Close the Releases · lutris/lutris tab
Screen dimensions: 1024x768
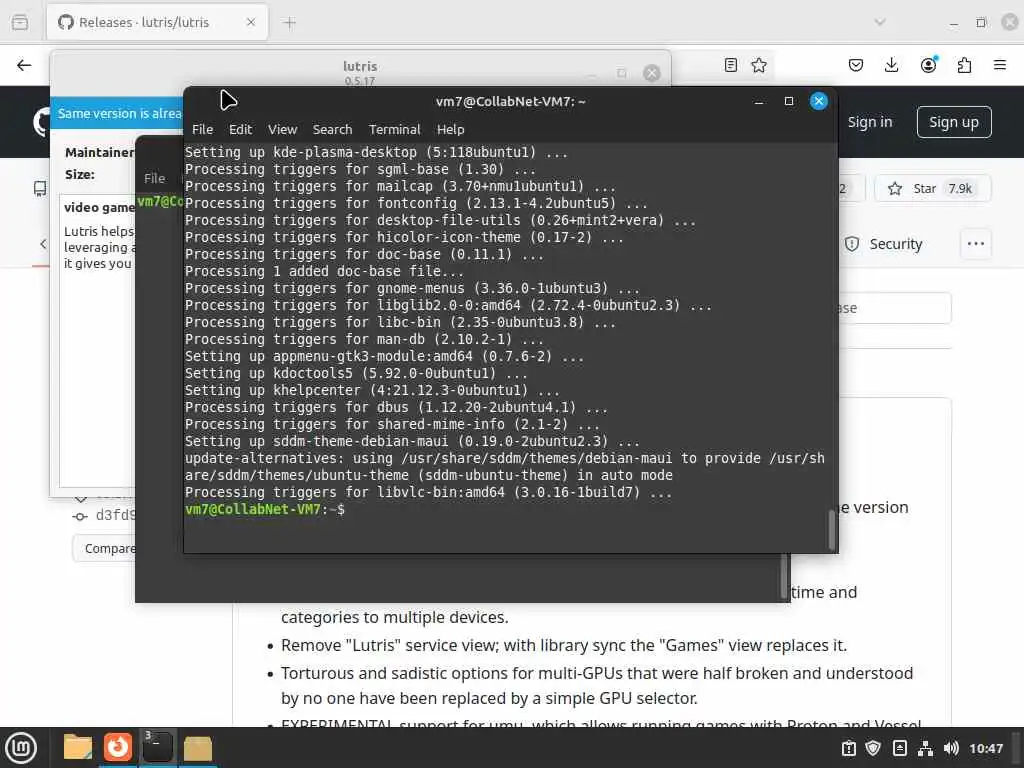[251, 22]
